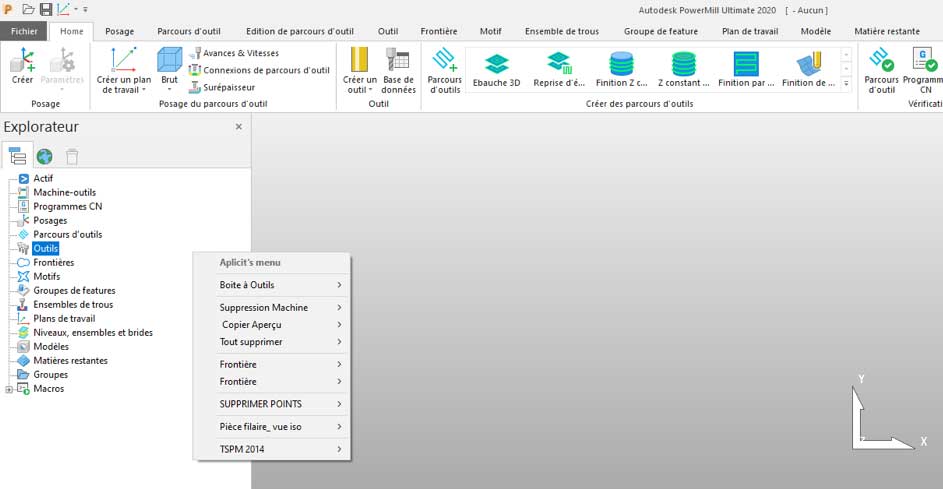Viewport: 943px width, 489px height.
Task: Click the save icon in title bar
Action: [46, 9]
